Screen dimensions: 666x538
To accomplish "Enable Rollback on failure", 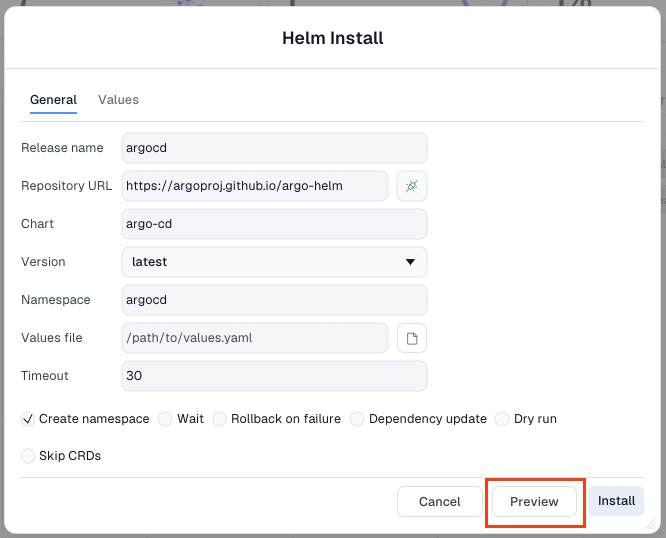I will pyautogui.click(x=219, y=419).
